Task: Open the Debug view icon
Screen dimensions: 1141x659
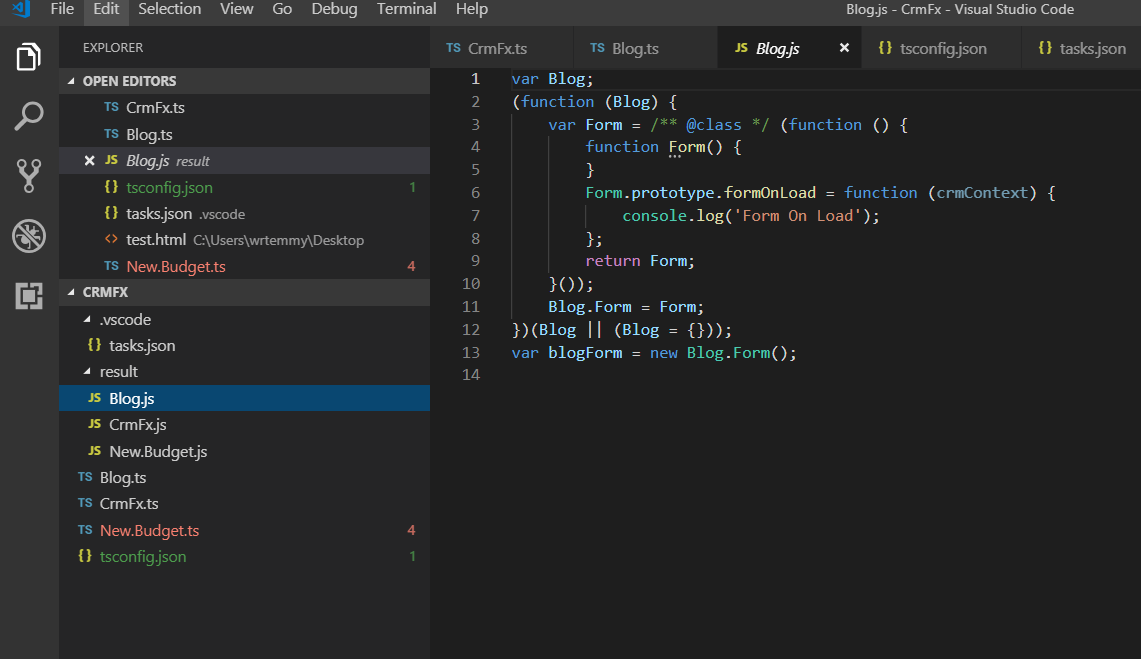Action: pyautogui.click(x=28, y=236)
